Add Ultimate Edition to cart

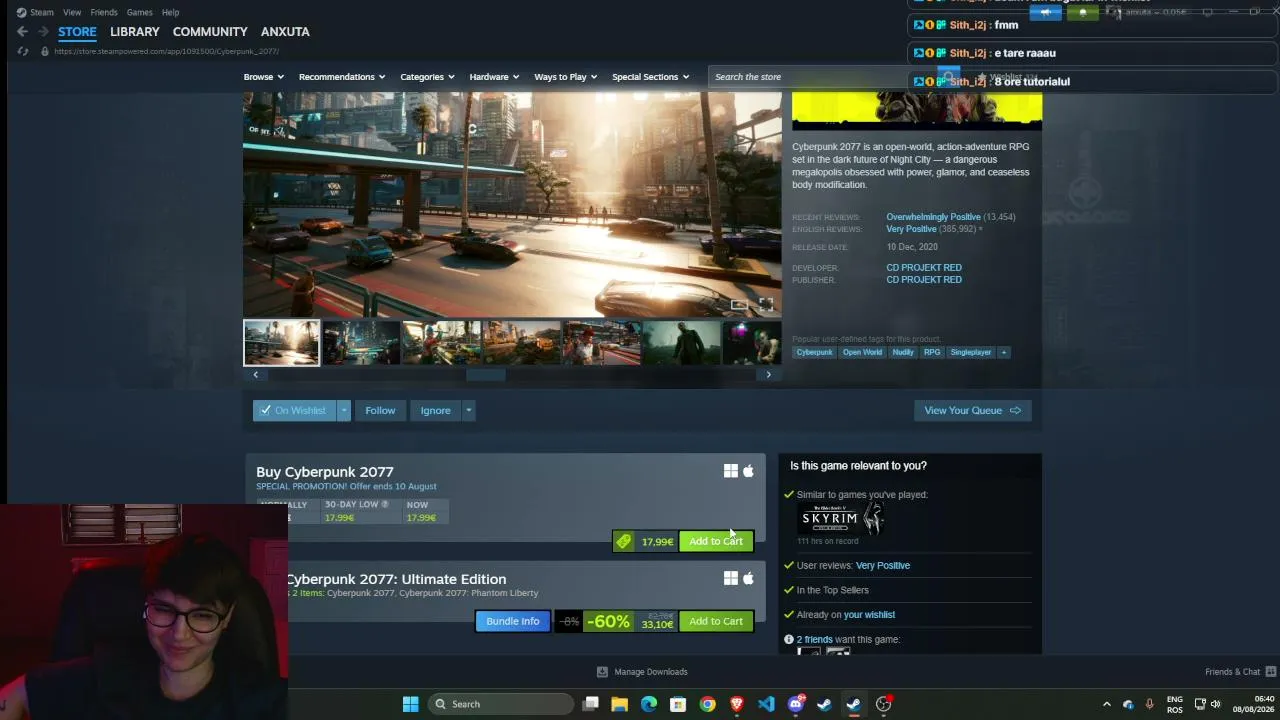(x=716, y=621)
